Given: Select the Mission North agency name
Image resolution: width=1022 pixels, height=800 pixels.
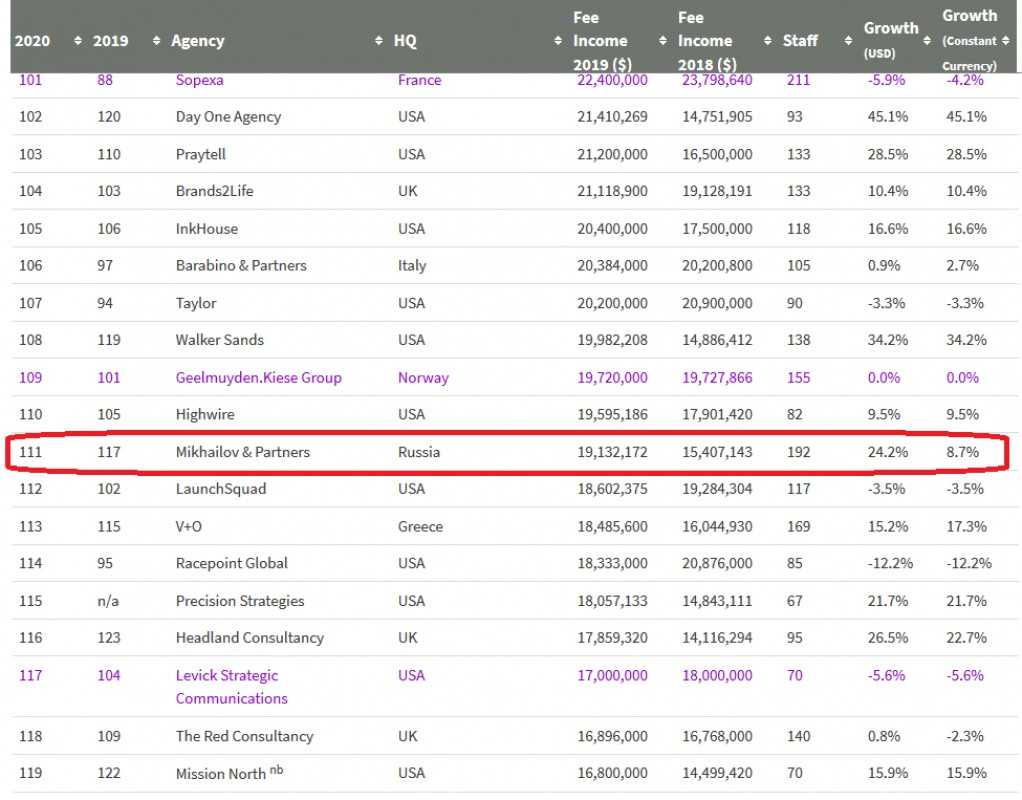Looking at the screenshot, I should click(220, 774).
